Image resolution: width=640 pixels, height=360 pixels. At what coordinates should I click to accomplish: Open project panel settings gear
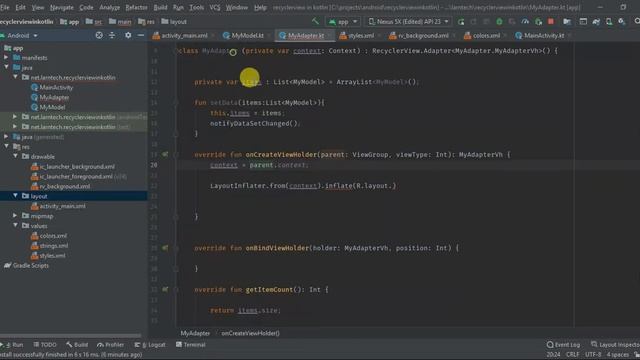(x=128, y=36)
